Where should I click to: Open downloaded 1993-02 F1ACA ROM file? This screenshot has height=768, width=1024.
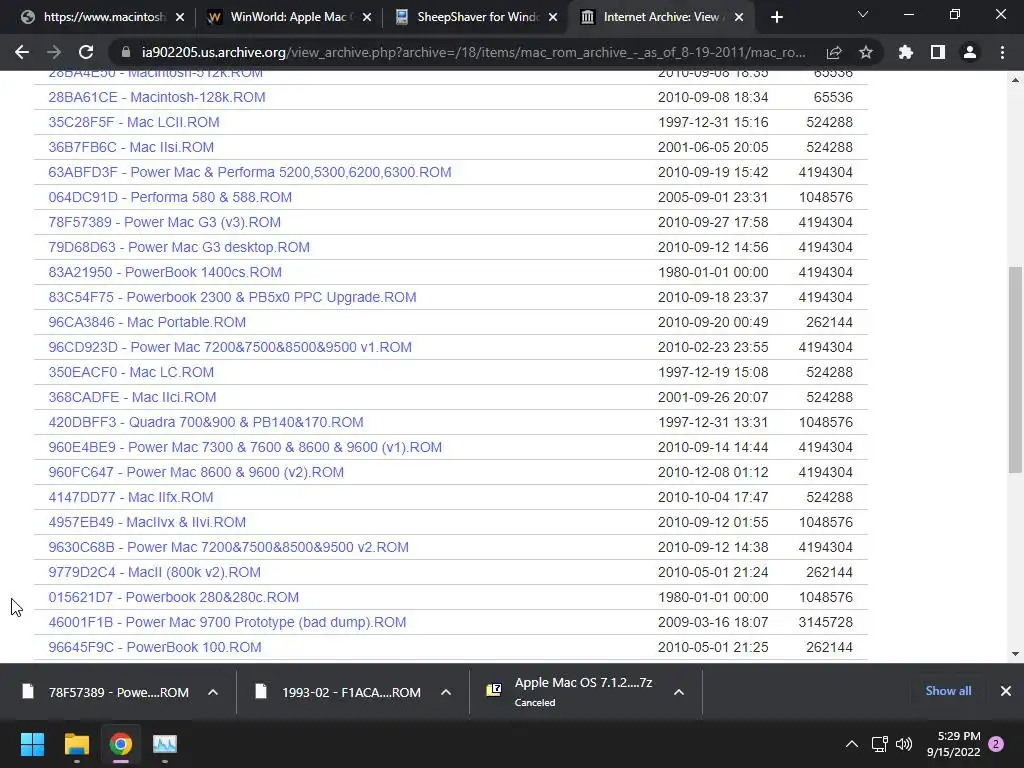[340, 692]
